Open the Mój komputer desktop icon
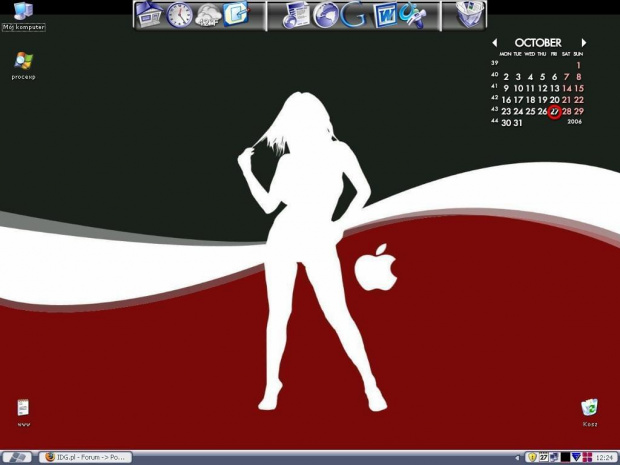This screenshot has width=620, height=465. pyautogui.click(x=23, y=12)
